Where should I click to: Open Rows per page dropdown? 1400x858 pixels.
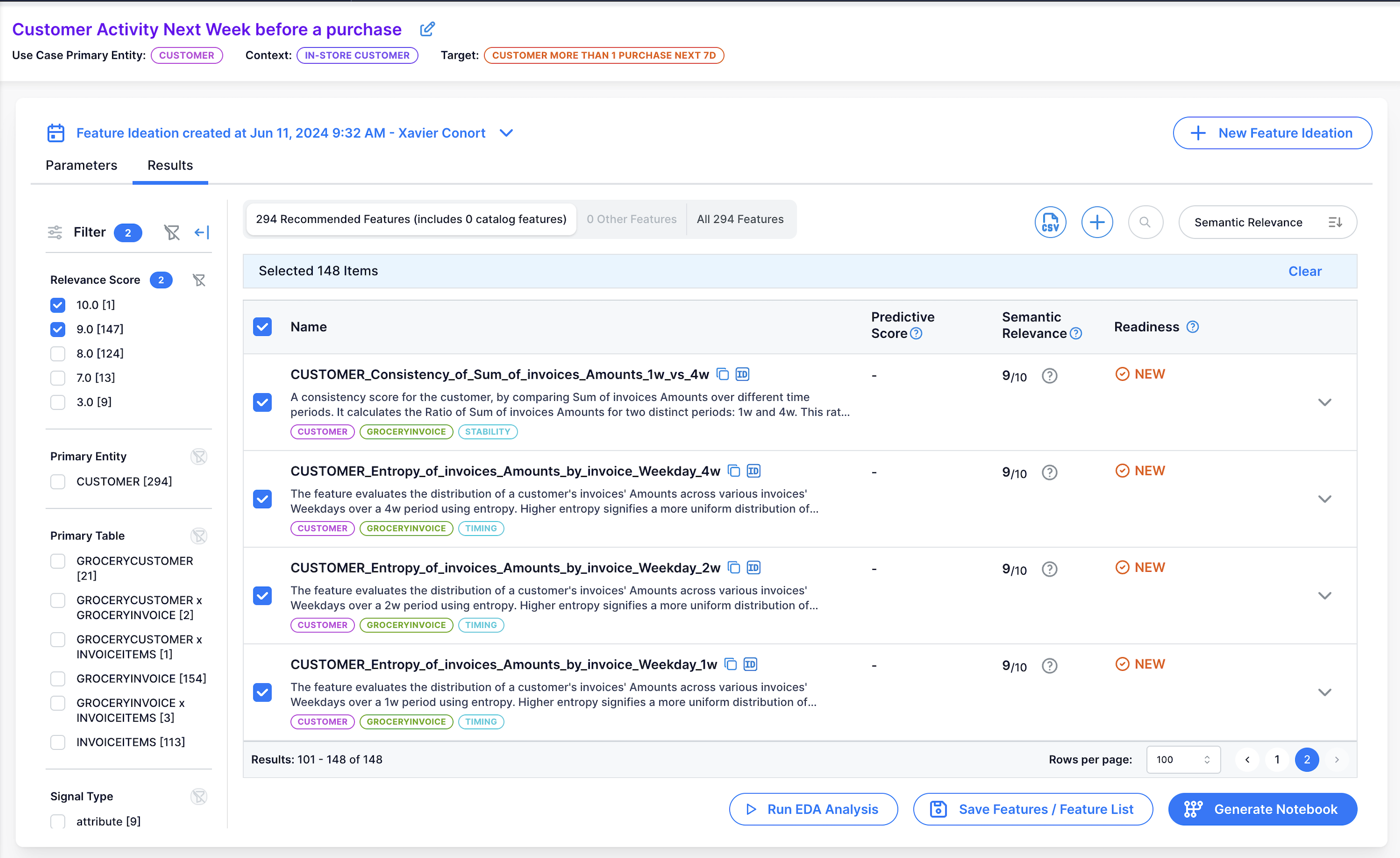point(1184,759)
